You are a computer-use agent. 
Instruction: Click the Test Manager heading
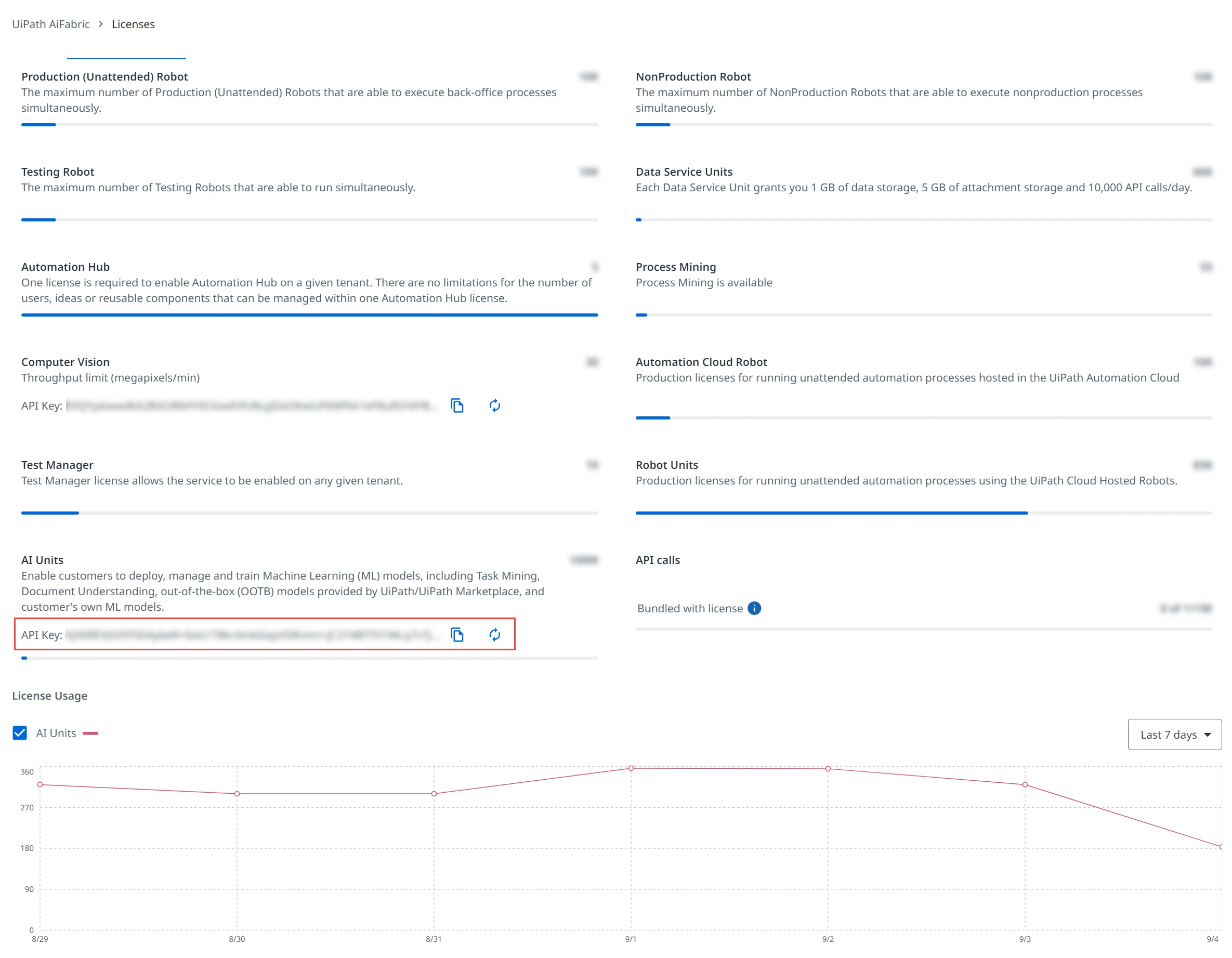click(x=57, y=465)
